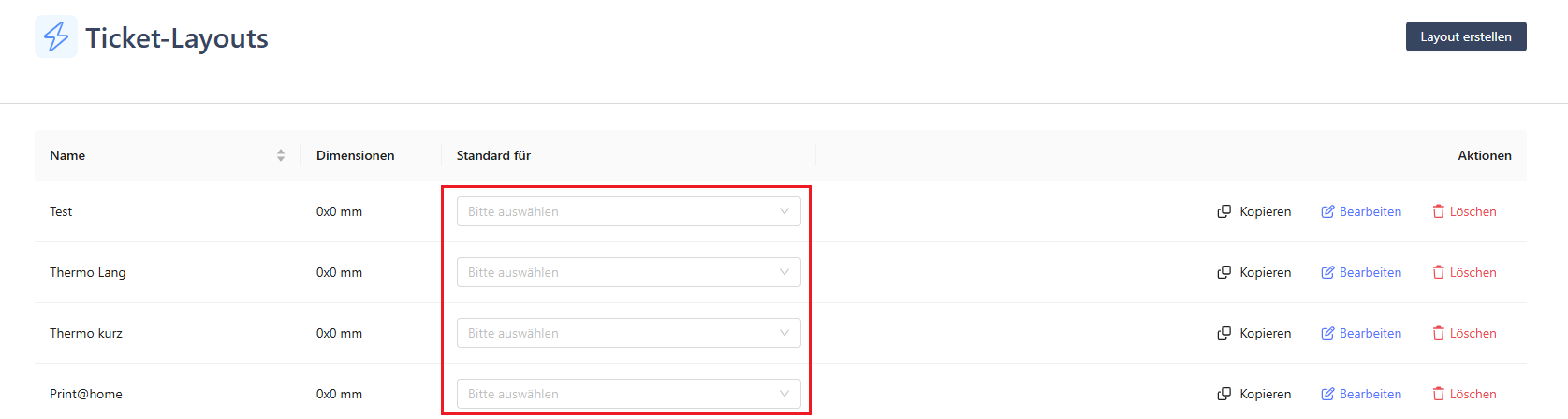Click the Name column sort arrows
1568x419 pixels.
pyautogui.click(x=280, y=155)
